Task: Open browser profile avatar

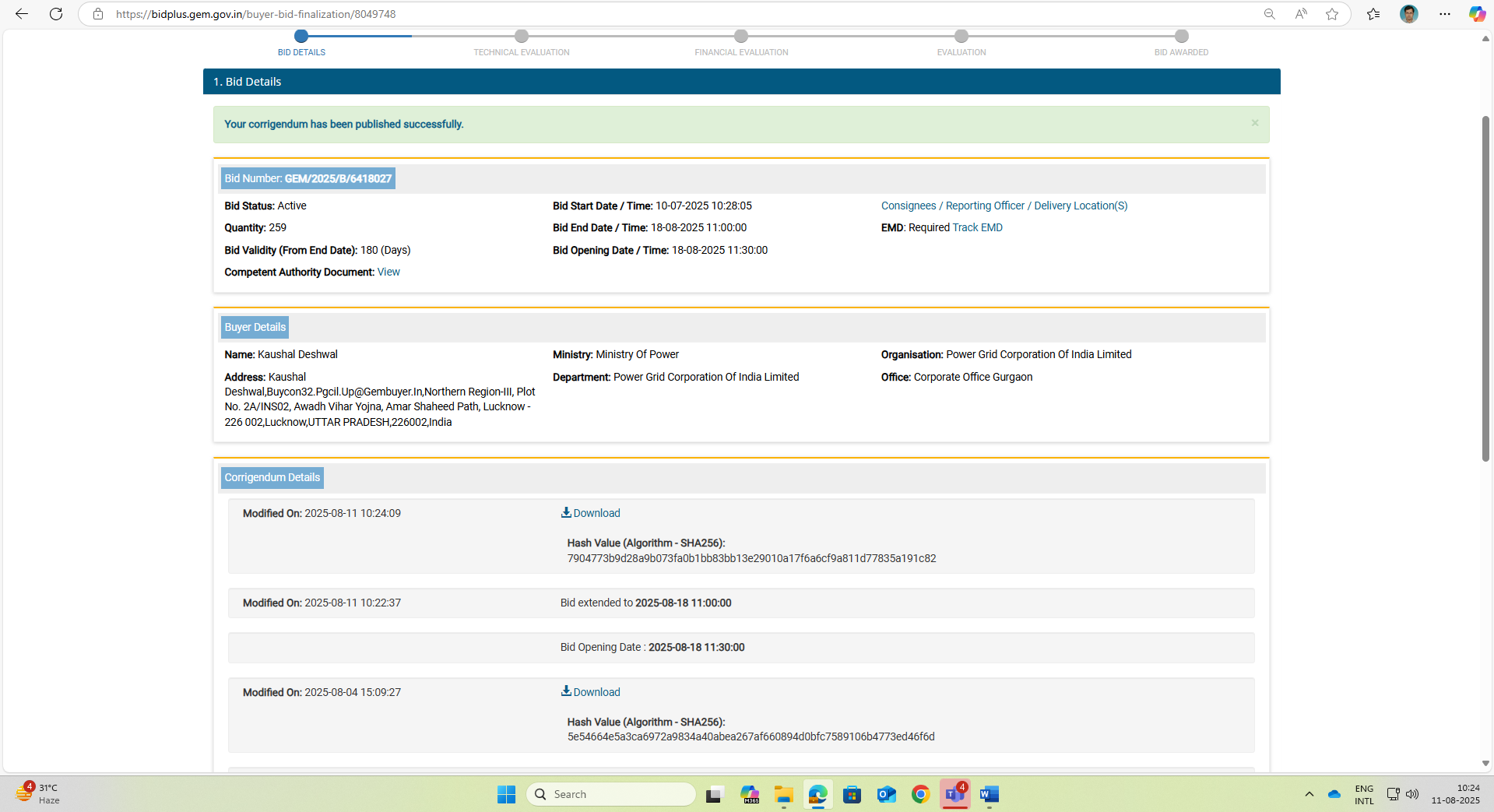Action: coord(1408,14)
